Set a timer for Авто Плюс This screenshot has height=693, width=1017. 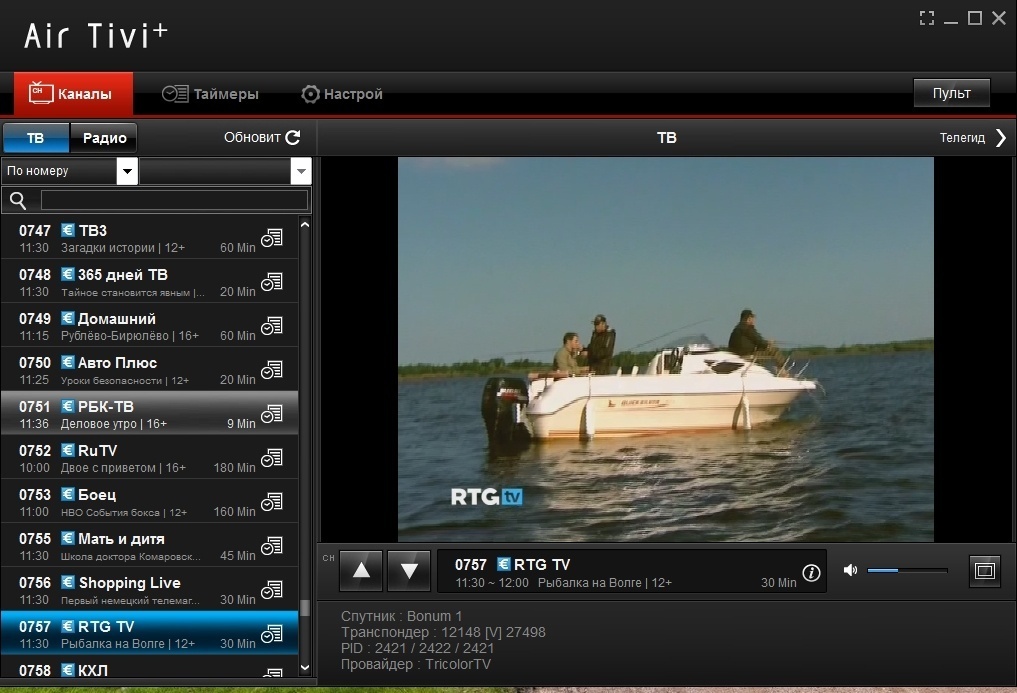pyautogui.click(x=272, y=371)
